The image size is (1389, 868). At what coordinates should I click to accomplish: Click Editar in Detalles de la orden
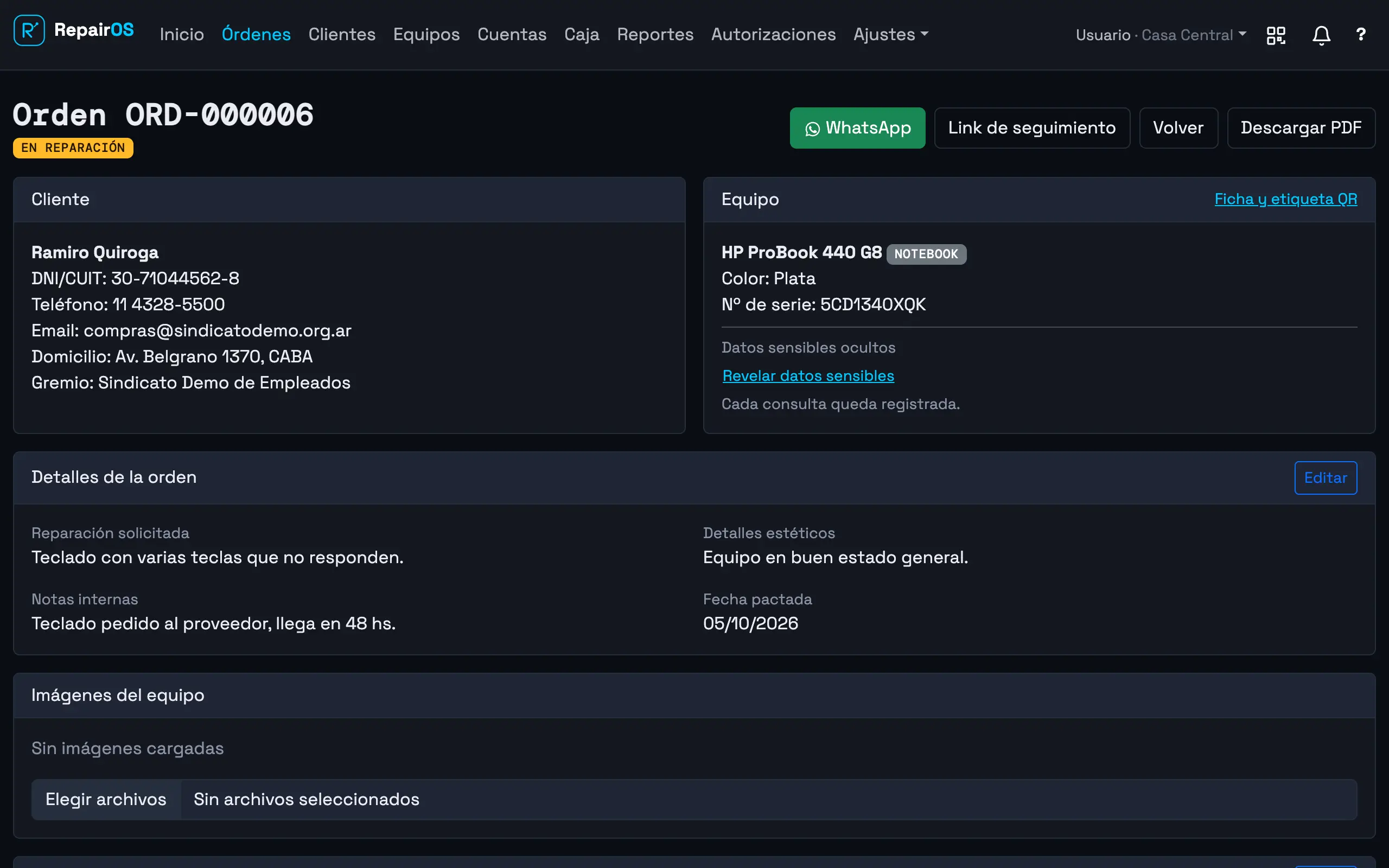(1326, 477)
